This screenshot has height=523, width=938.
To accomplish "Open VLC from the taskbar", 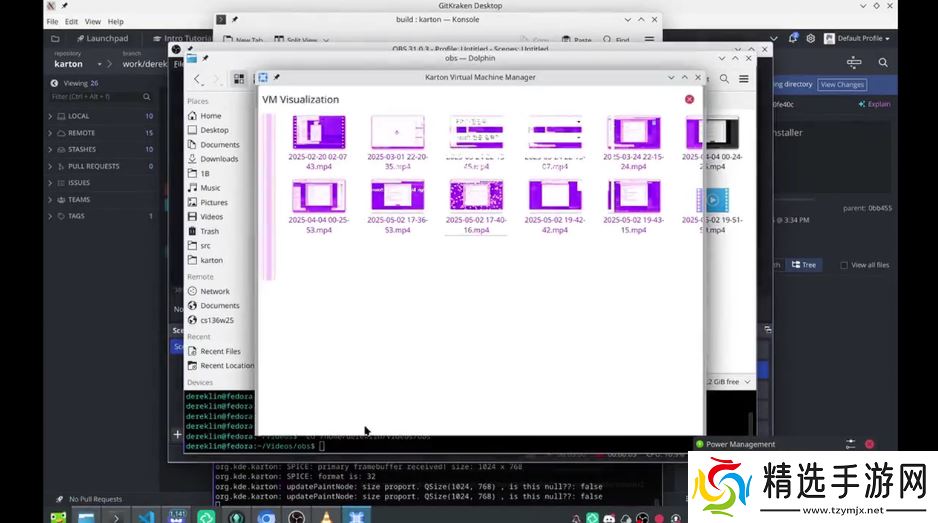I will point(325,516).
